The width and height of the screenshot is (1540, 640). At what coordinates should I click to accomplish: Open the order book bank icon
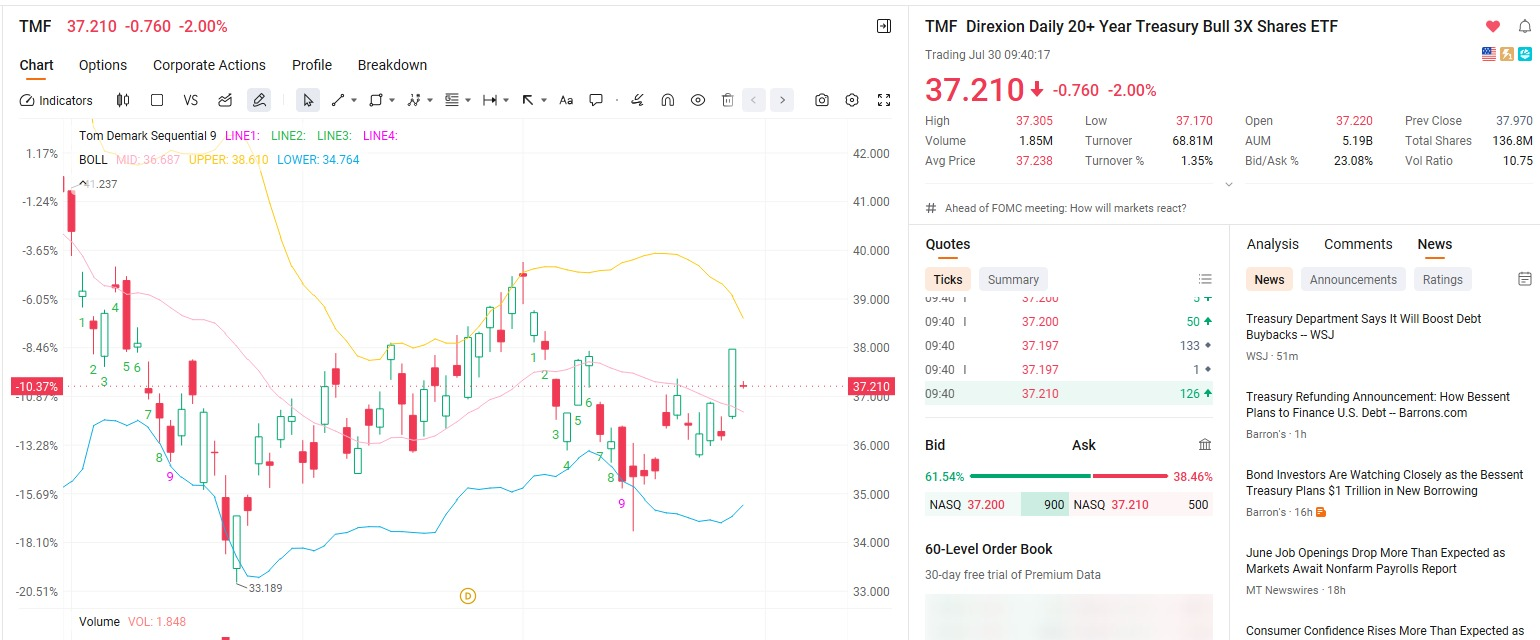pyautogui.click(x=1205, y=445)
